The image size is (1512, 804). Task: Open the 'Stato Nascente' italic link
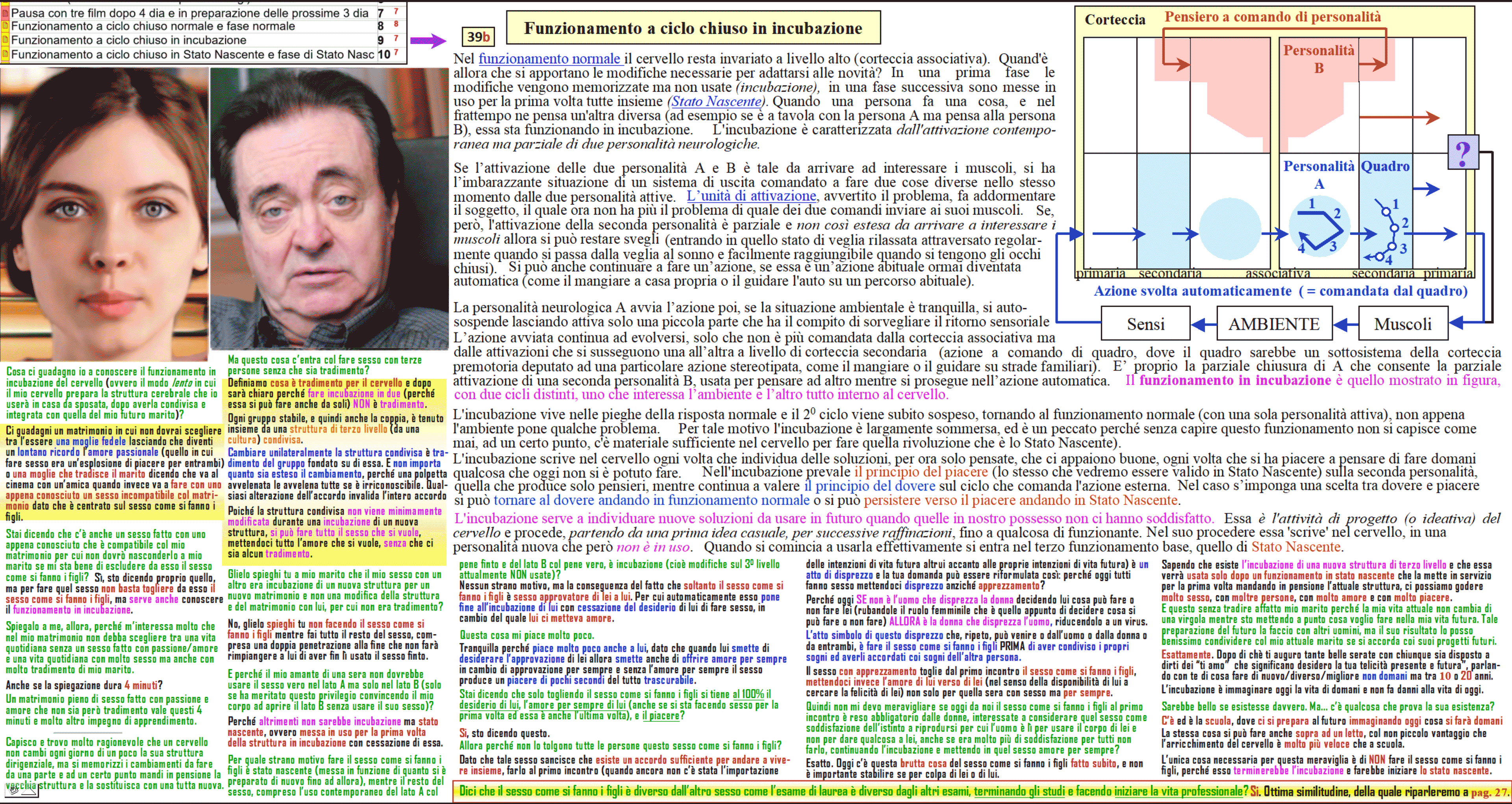pos(716,101)
